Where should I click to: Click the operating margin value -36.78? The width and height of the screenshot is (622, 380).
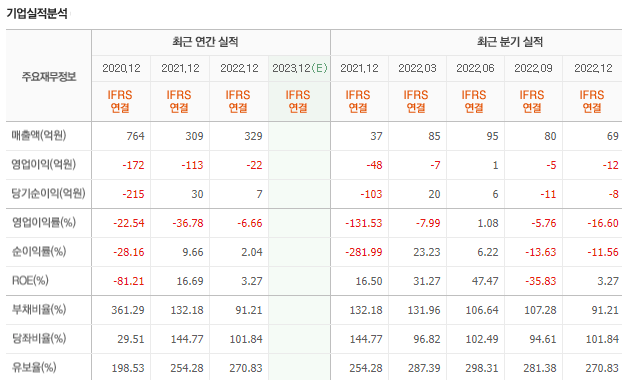188,223
